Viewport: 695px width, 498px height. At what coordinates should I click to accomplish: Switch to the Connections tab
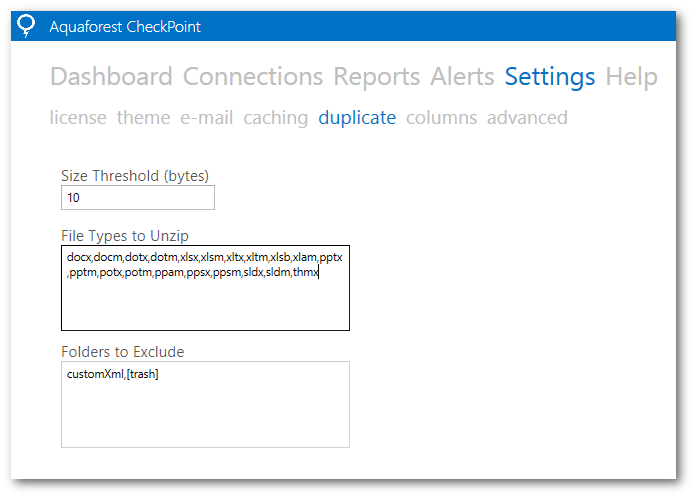(x=253, y=77)
